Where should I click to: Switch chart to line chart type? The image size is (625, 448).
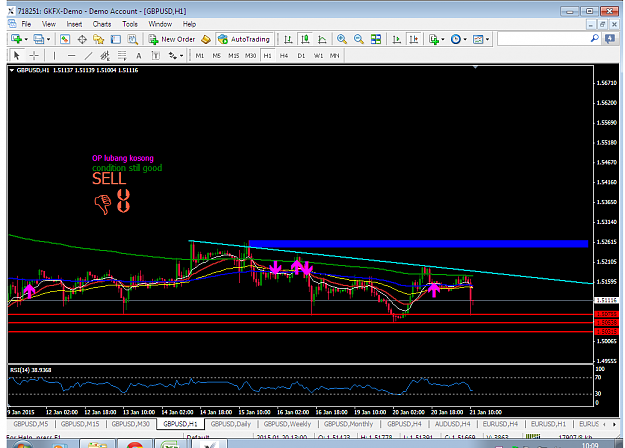pyautogui.click(x=322, y=39)
